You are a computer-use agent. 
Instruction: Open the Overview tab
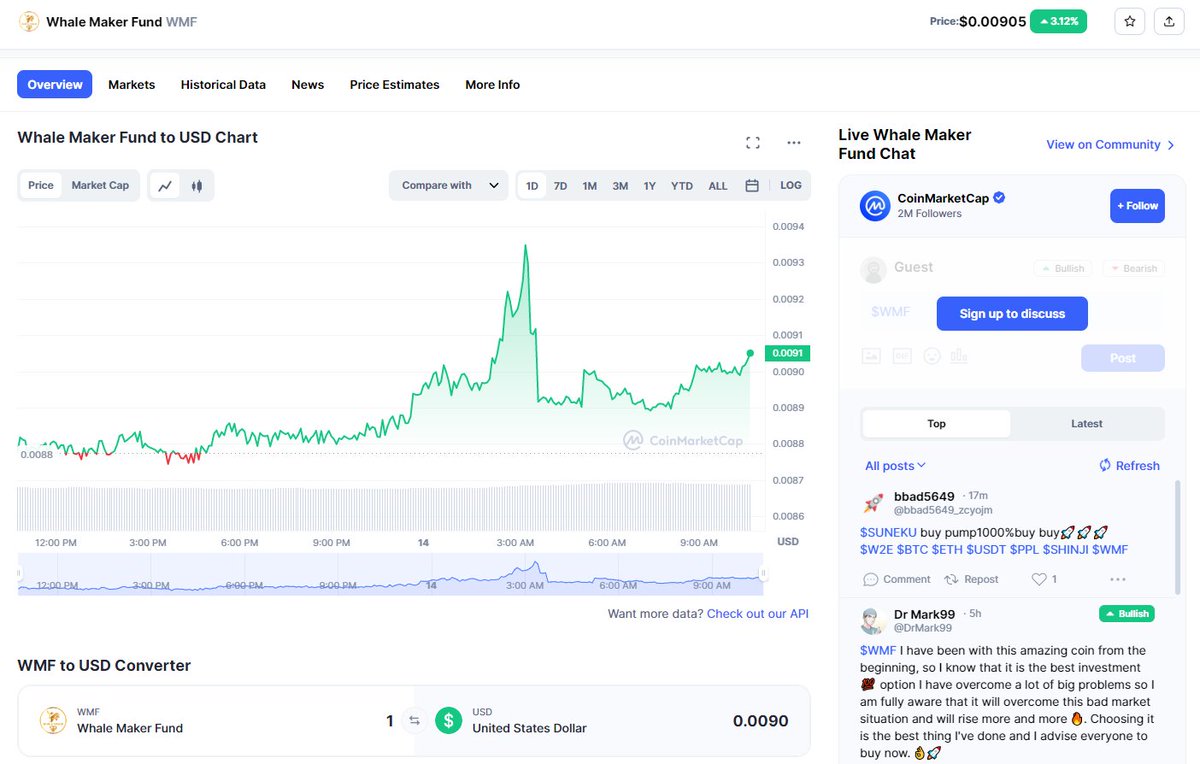click(x=55, y=84)
